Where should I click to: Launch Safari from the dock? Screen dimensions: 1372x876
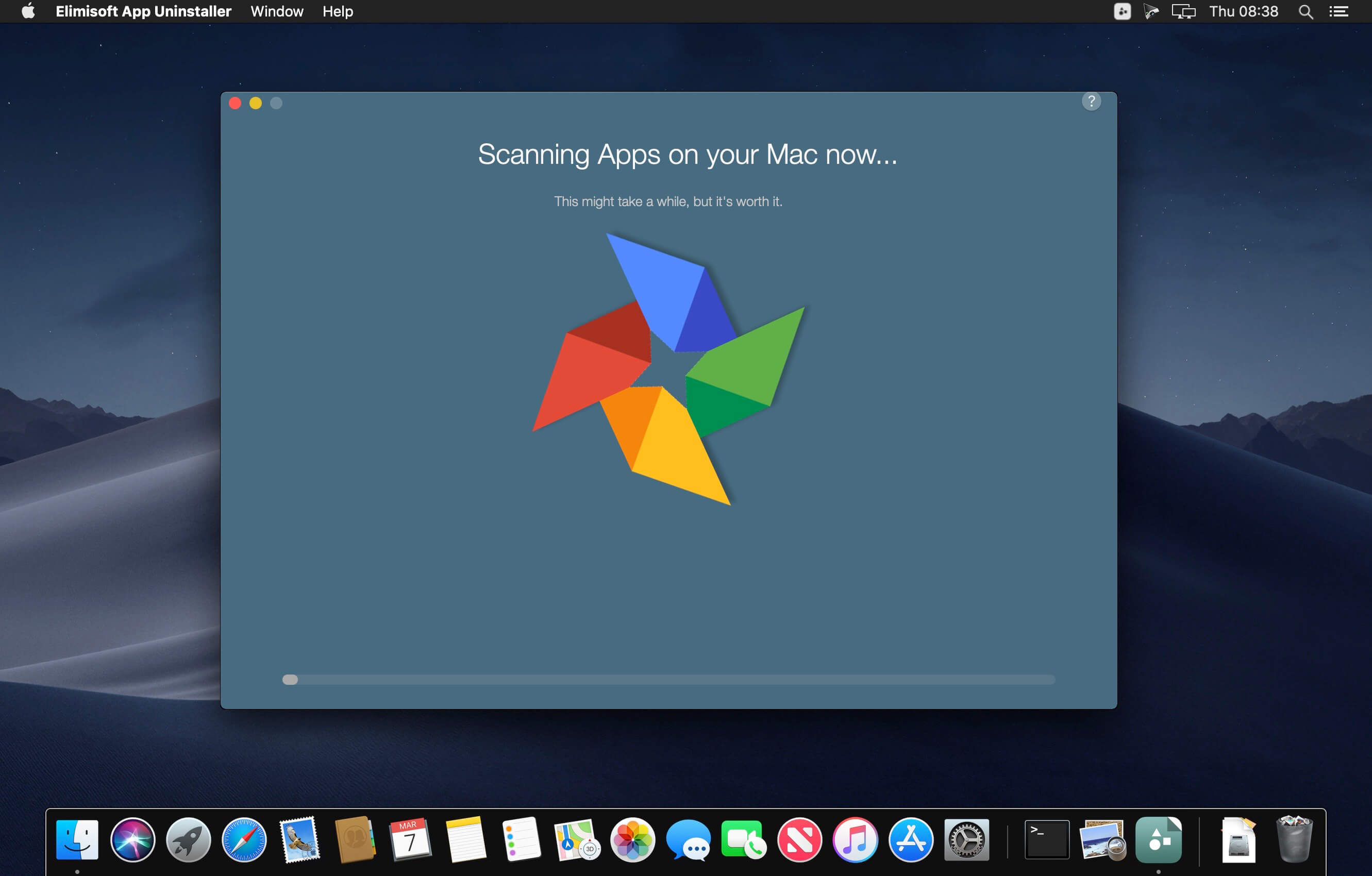[244, 839]
